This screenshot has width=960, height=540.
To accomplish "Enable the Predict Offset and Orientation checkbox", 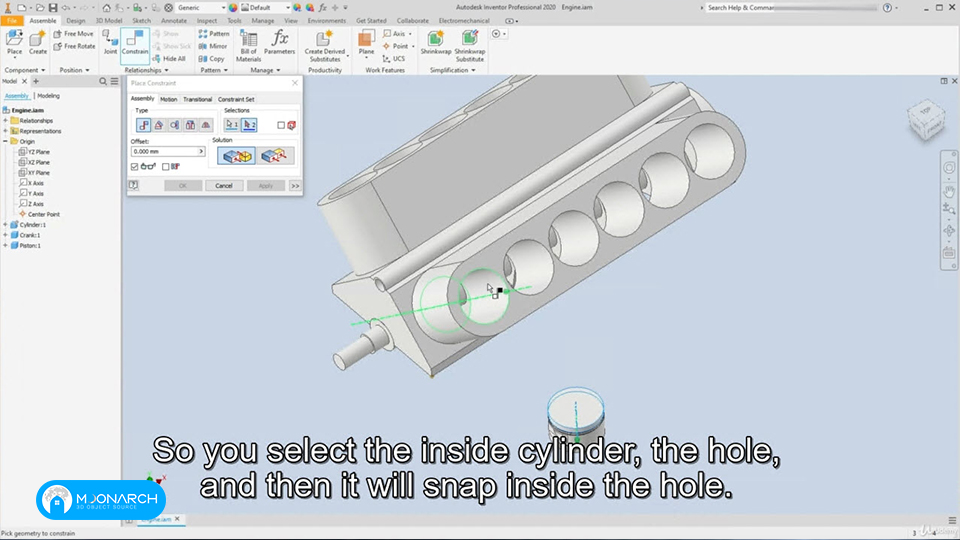I will coord(165,167).
